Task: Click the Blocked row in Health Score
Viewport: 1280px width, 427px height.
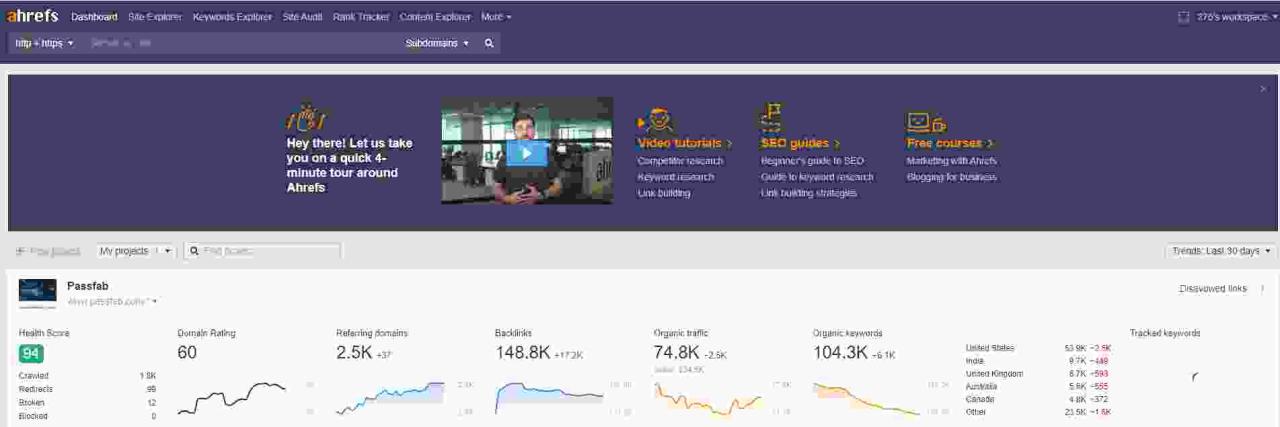Action: click(x=88, y=415)
